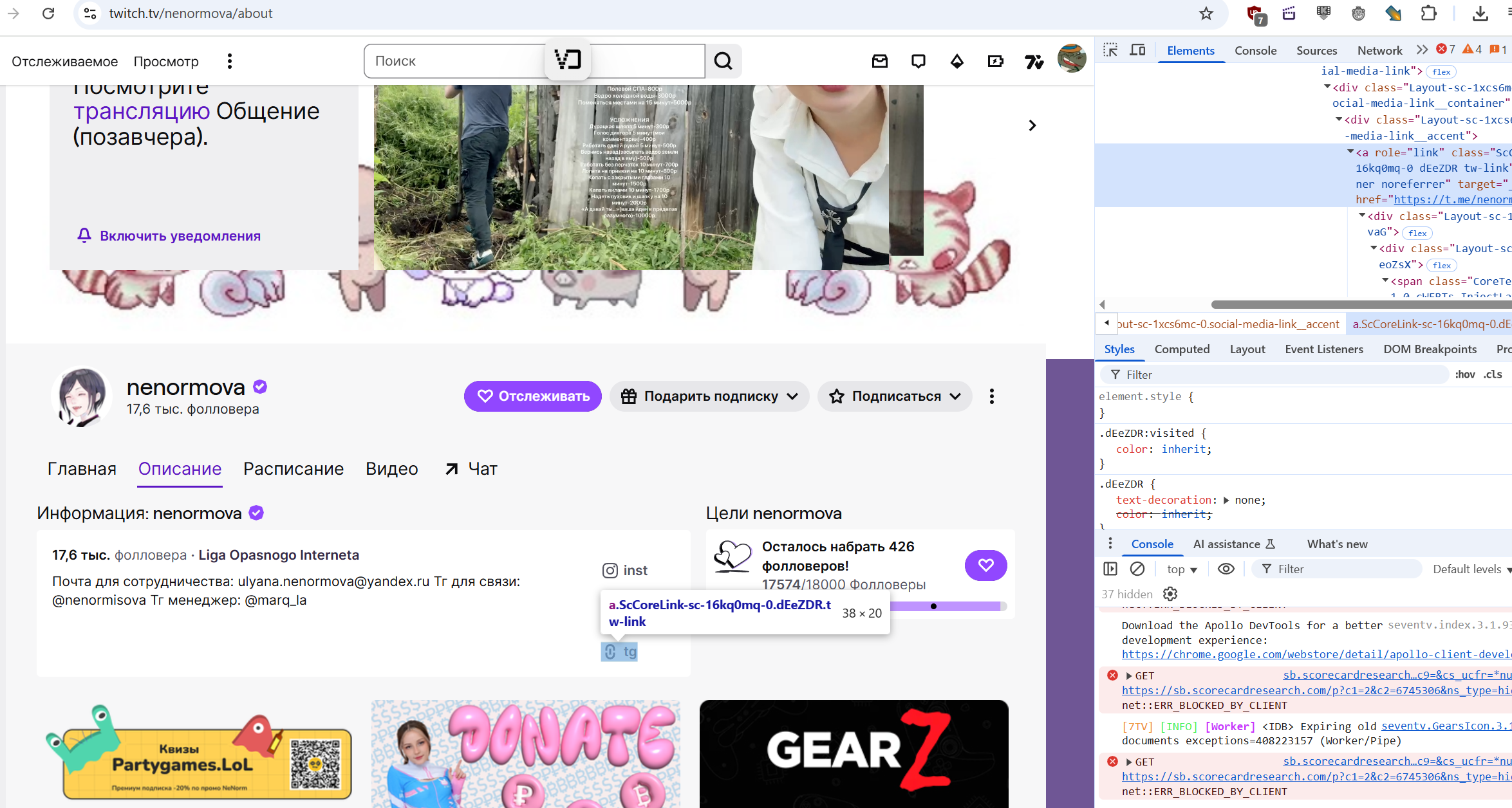Bookmark this page with the star icon
Screen dimensions: 1512x808
[x=1206, y=14]
